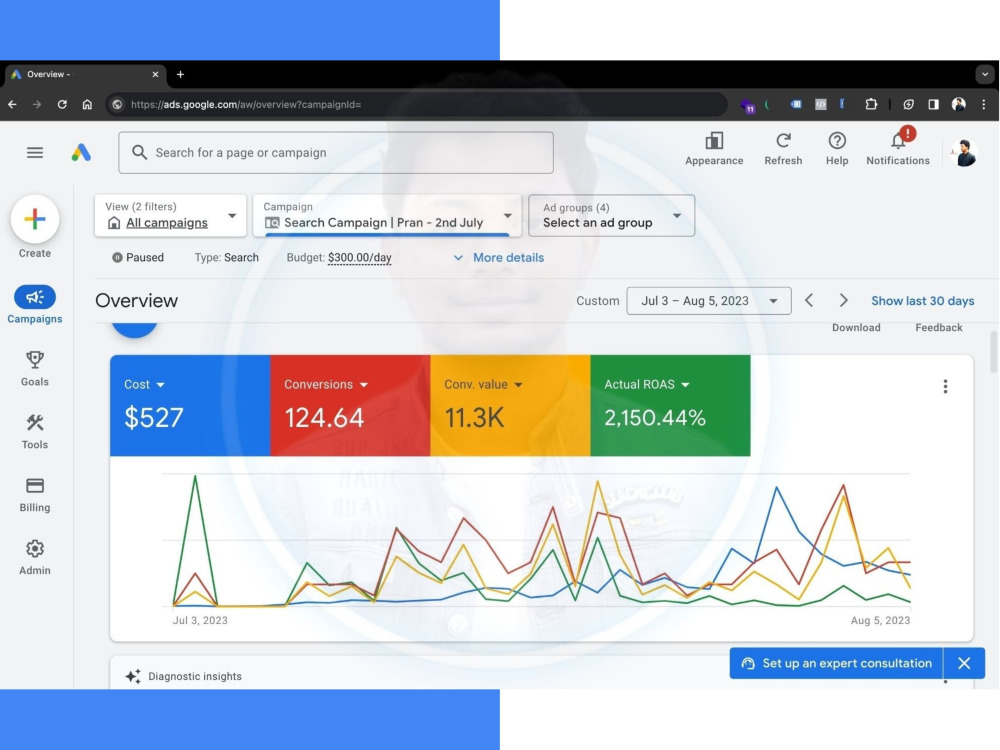Viewport: 1000px width, 750px height.
Task: Toggle browser side panel icon
Action: tap(933, 104)
